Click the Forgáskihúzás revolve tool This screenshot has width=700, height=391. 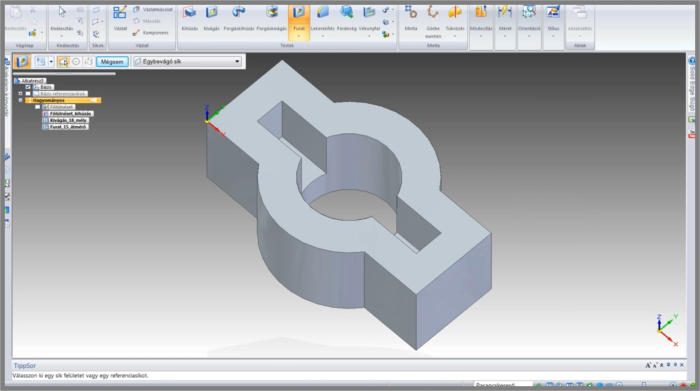click(238, 19)
